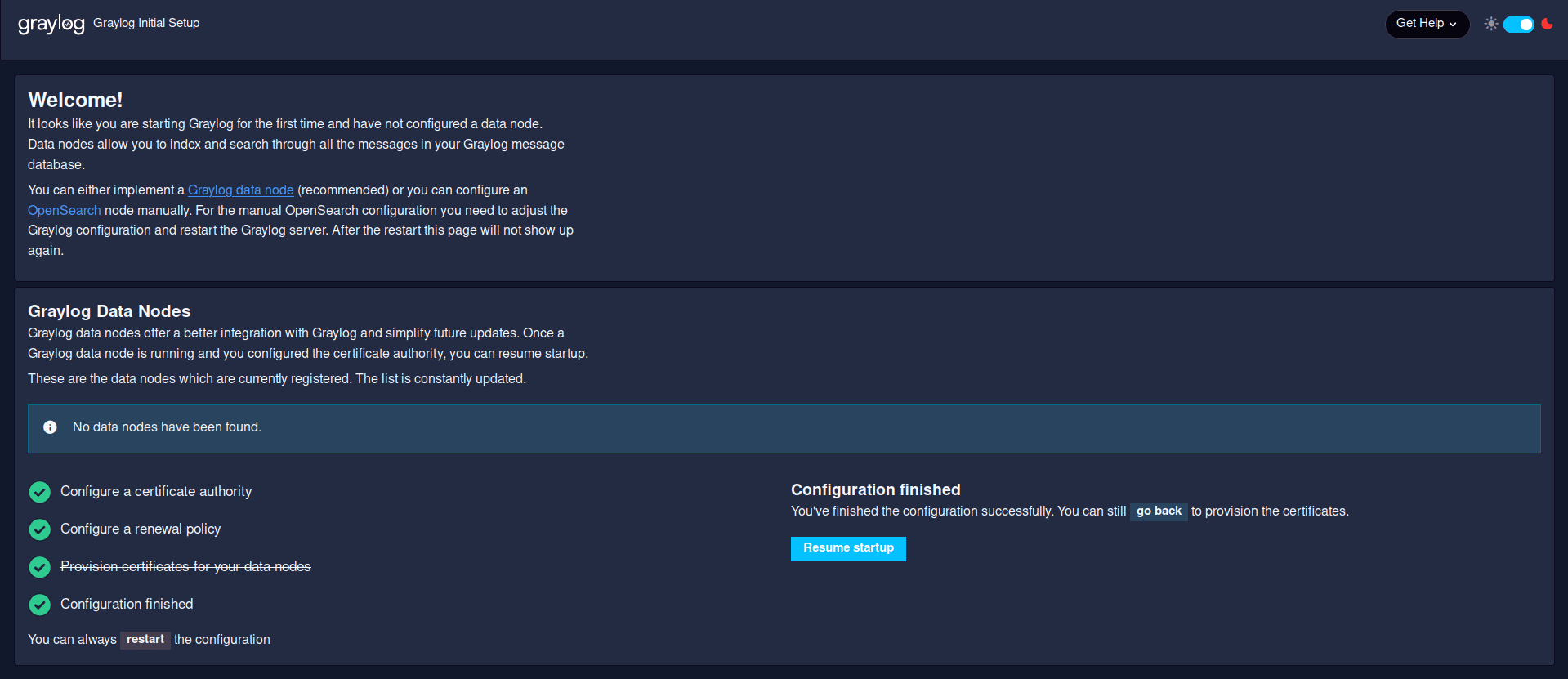The image size is (1568, 679).
Task: Click the checkmark beside Provision certificates step
Action: pyautogui.click(x=39, y=567)
